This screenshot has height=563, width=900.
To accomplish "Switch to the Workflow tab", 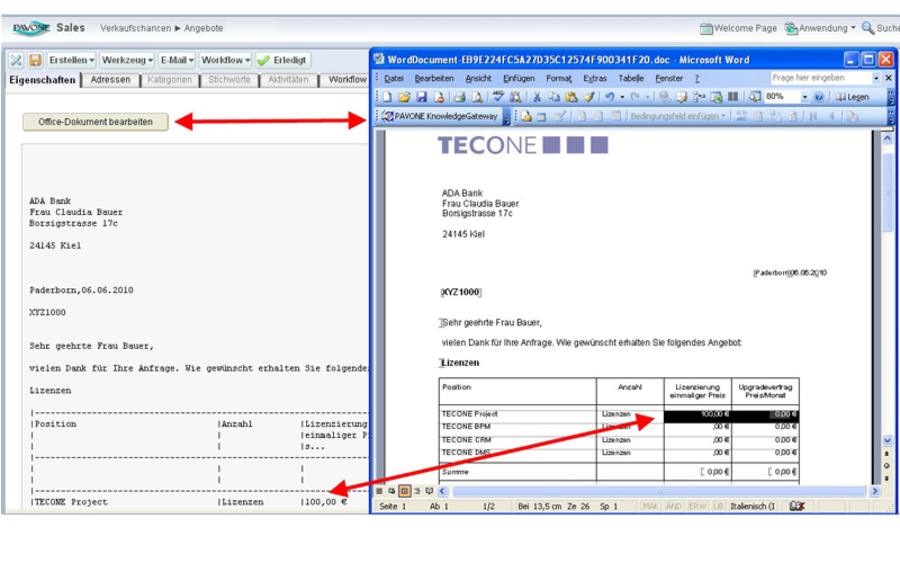I will [x=347, y=80].
